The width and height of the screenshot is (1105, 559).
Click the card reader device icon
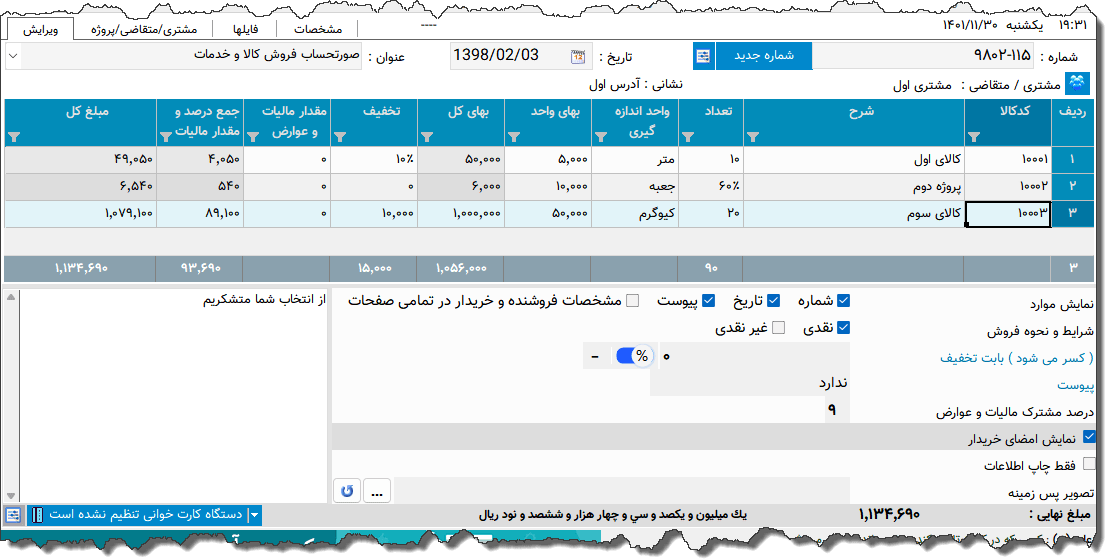coord(37,515)
